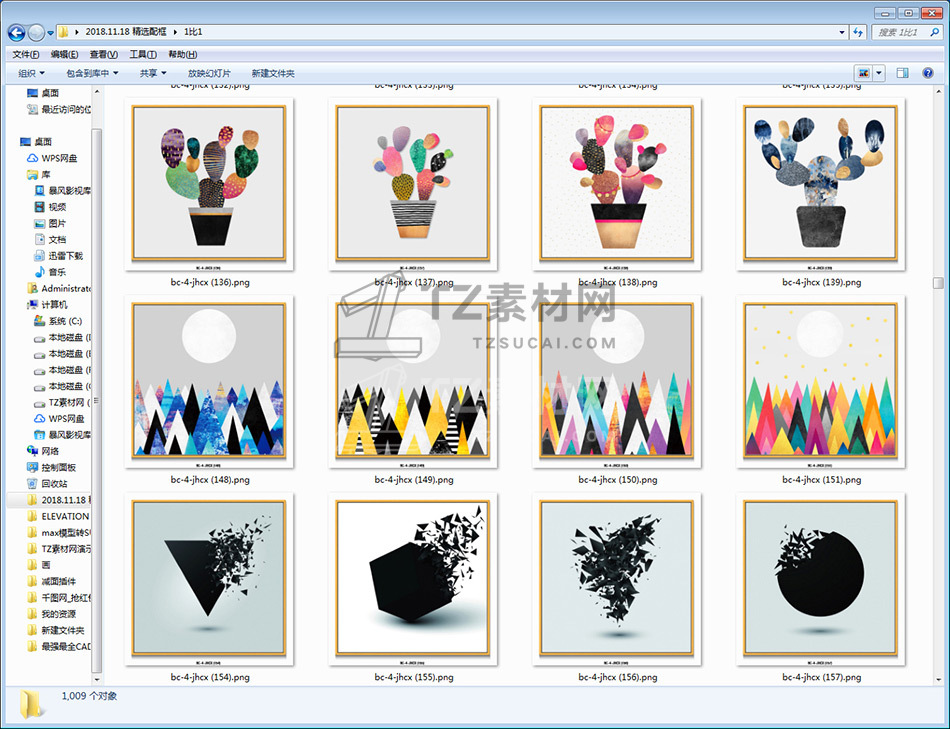Open 文档 library in sidebar
Screen dimensions: 950x729
point(50,240)
